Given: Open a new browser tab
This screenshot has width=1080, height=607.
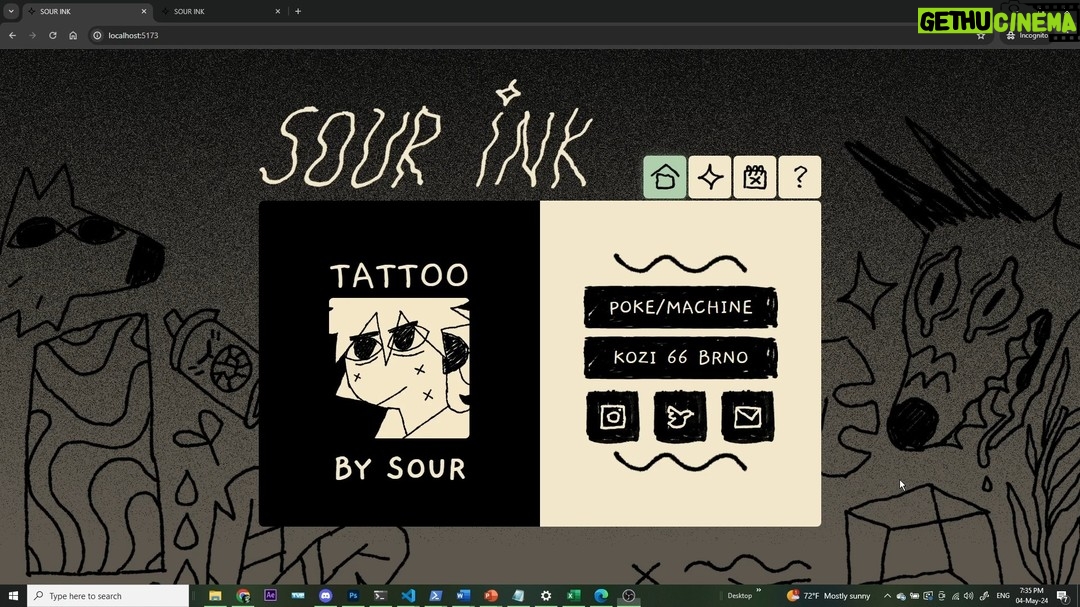Looking at the screenshot, I should [298, 12].
